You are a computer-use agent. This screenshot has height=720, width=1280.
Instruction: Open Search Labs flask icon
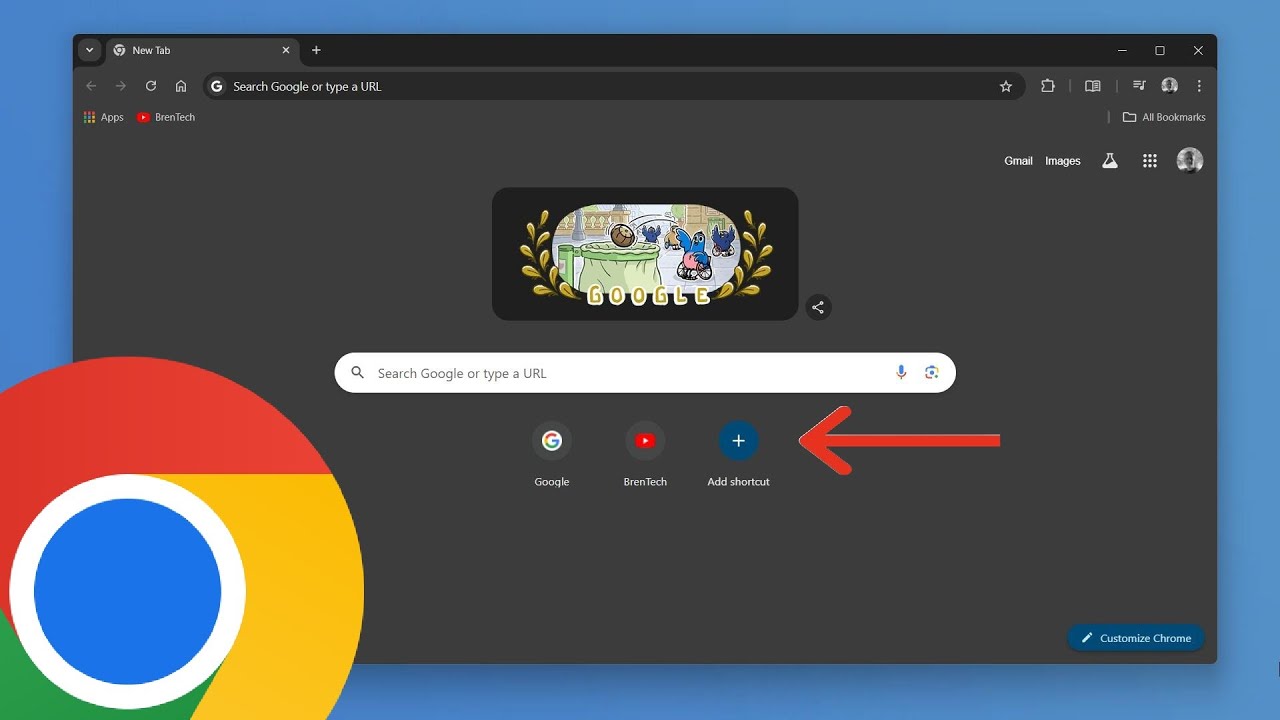(x=1110, y=161)
